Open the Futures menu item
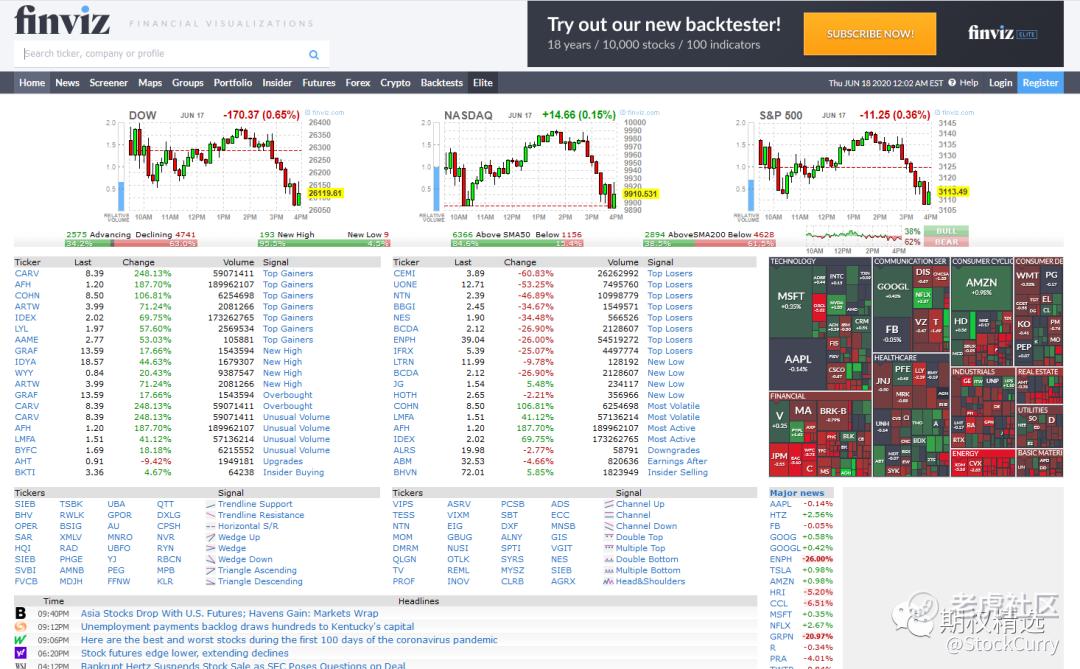 [319, 83]
